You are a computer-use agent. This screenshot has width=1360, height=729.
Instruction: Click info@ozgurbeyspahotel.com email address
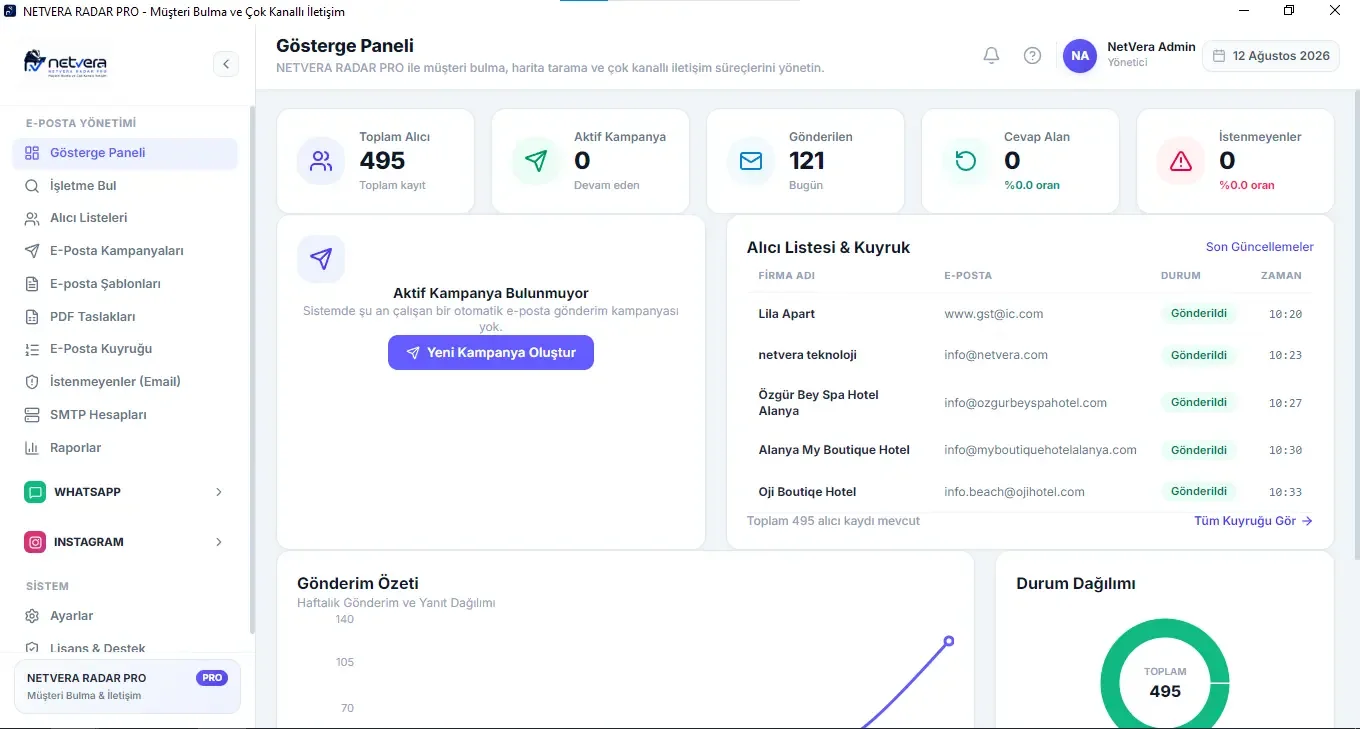pos(1026,403)
